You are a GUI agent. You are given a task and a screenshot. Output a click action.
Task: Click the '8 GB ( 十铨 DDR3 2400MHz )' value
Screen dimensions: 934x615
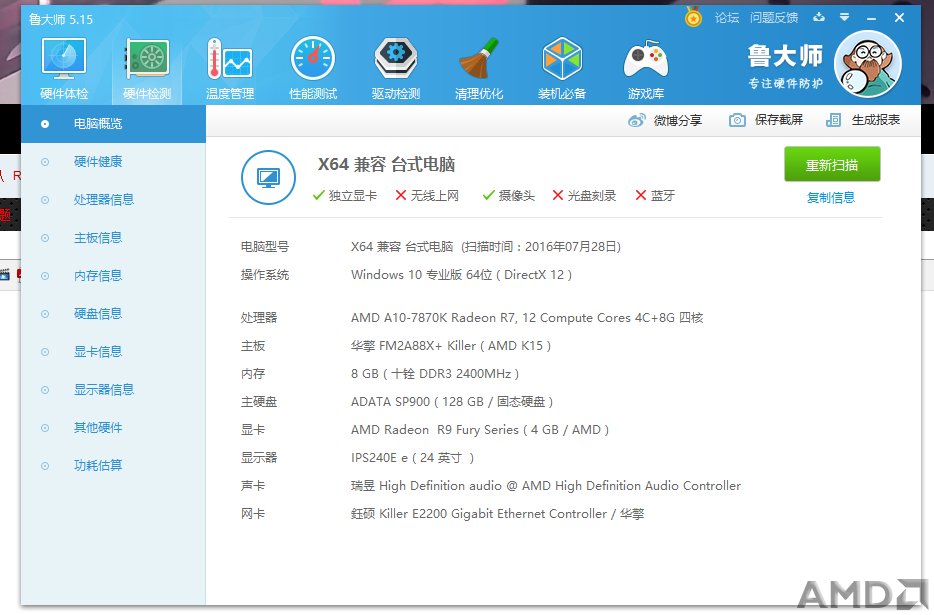(x=435, y=374)
